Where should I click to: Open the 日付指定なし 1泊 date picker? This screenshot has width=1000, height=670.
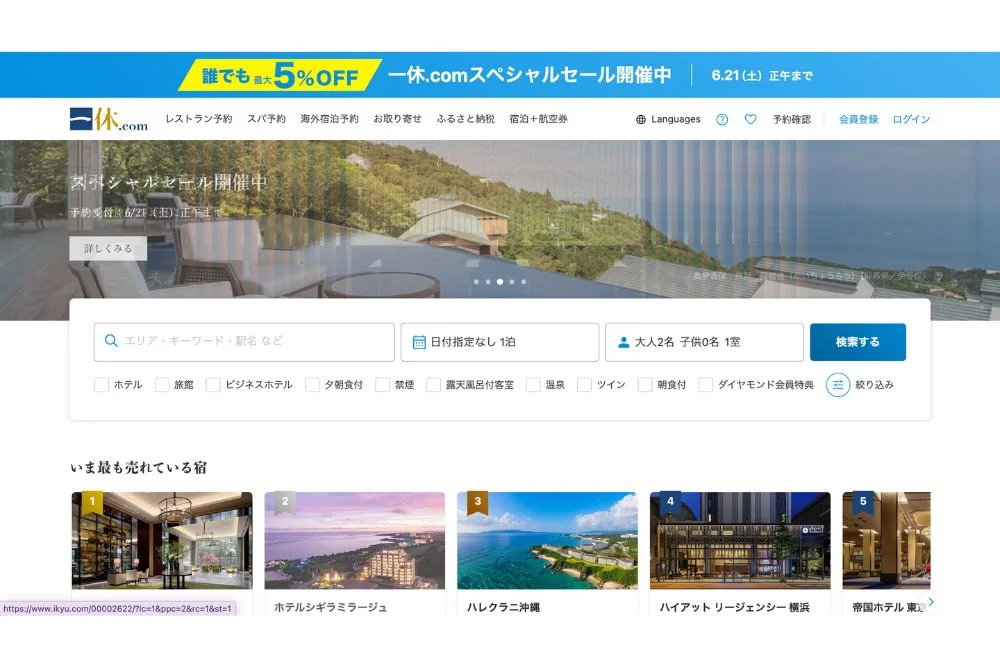(500, 342)
